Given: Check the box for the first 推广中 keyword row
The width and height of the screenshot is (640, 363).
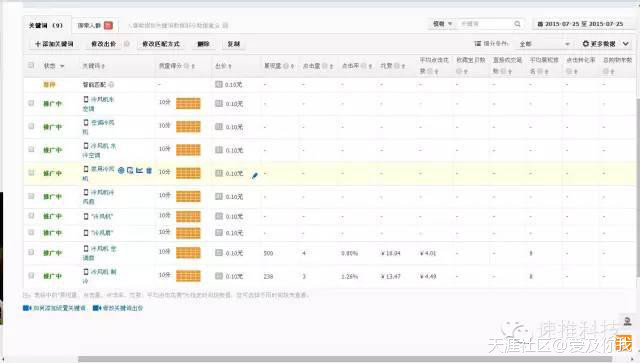Looking at the screenshot, I should tap(31, 103).
